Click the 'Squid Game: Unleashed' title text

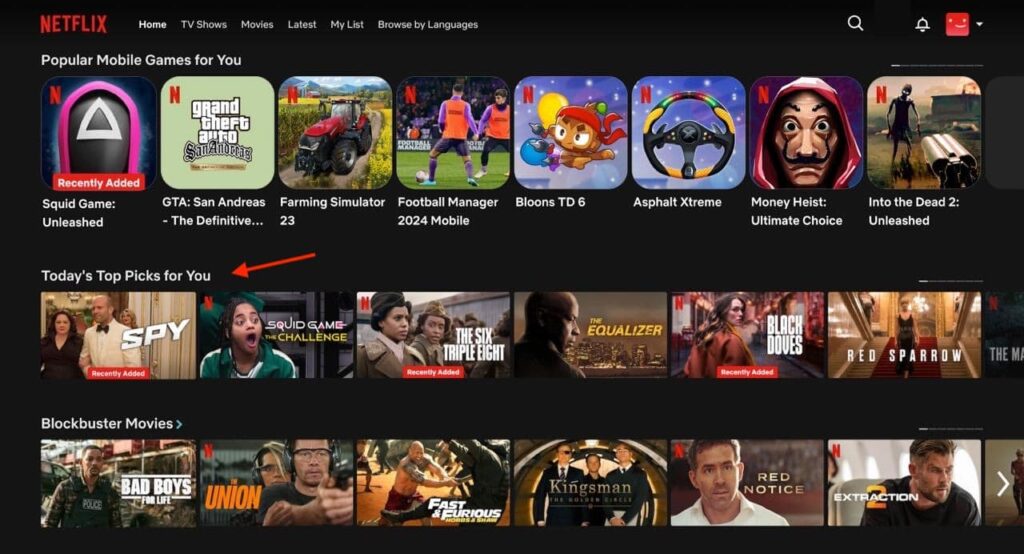pos(79,213)
